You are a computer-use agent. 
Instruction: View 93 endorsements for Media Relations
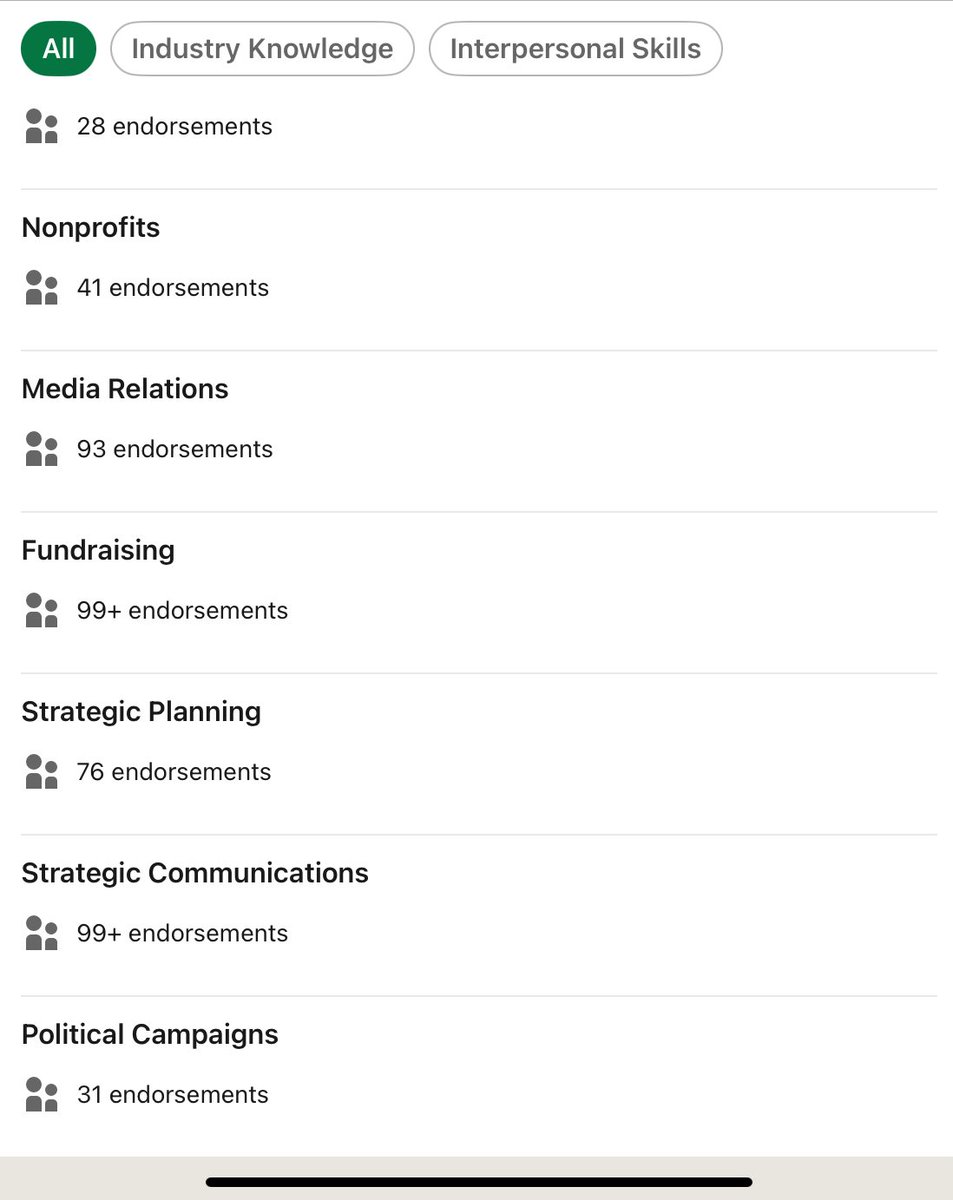[175, 449]
